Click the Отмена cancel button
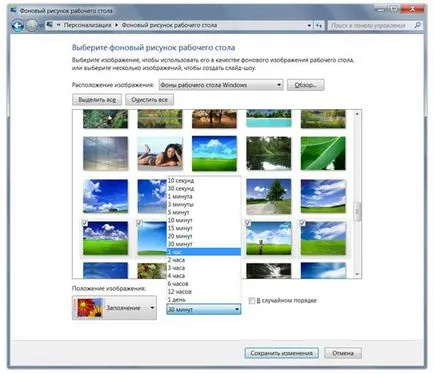434x374 pixels. pos(343,353)
